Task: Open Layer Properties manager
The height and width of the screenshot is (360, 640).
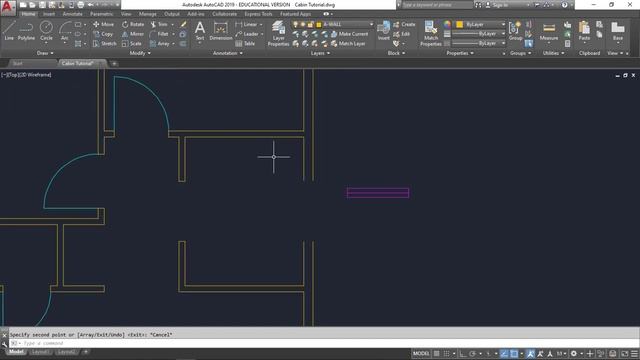Action: click(278, 33)
